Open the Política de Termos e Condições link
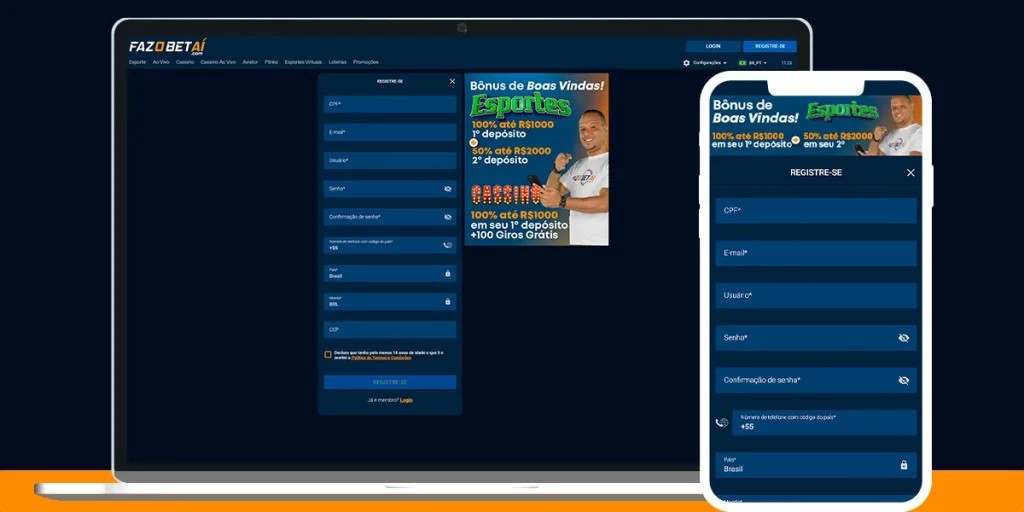1024x512 pixels. pos(381,358)
